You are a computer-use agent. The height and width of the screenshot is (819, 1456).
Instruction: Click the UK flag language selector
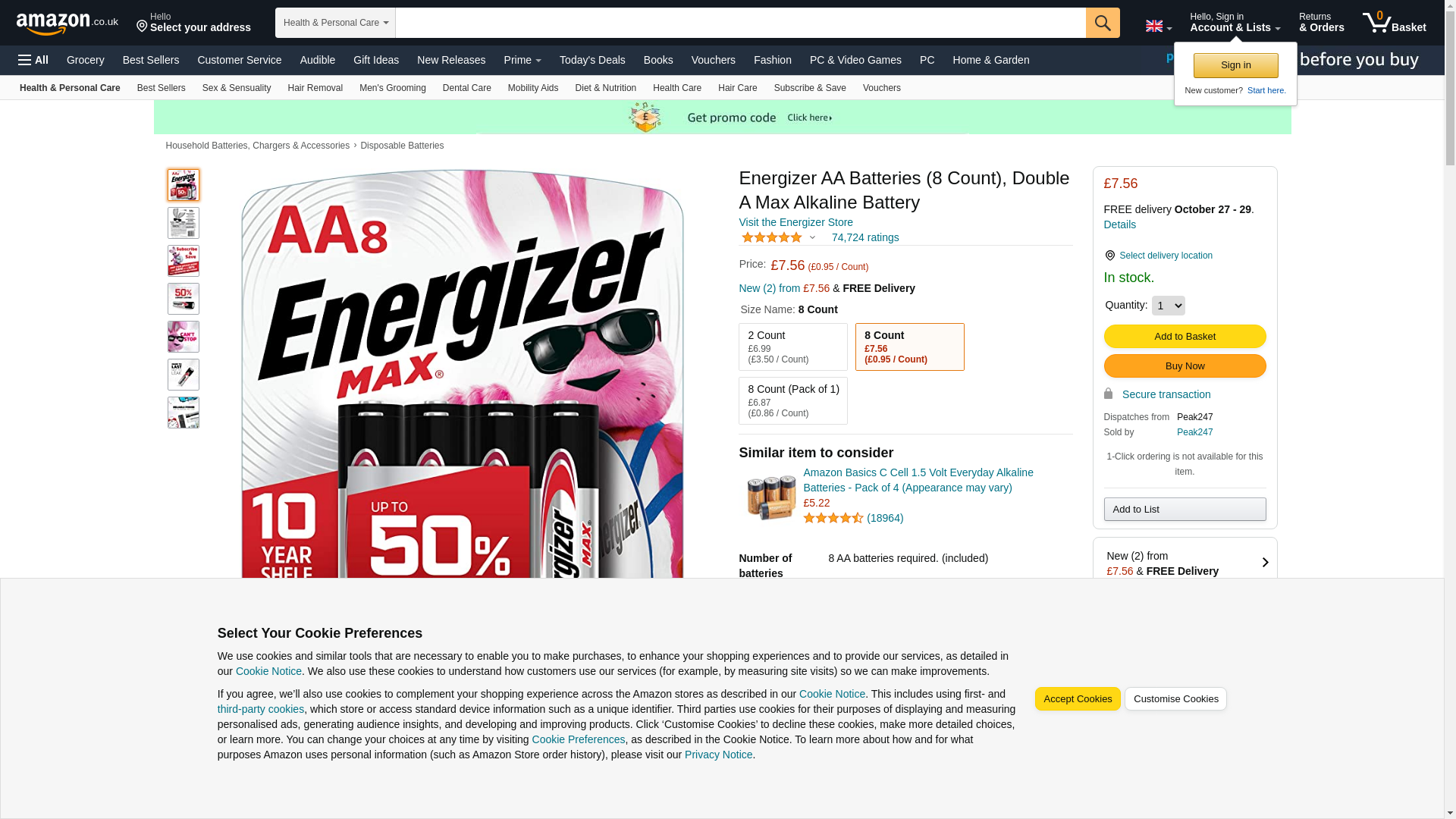[1158, 27]
